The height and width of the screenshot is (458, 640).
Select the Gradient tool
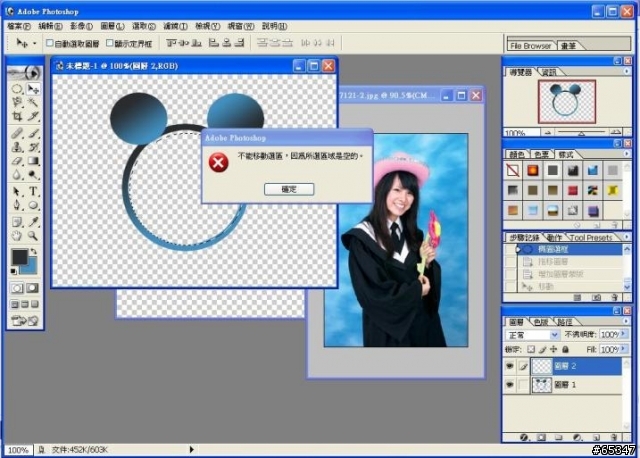tap(33, 161)
